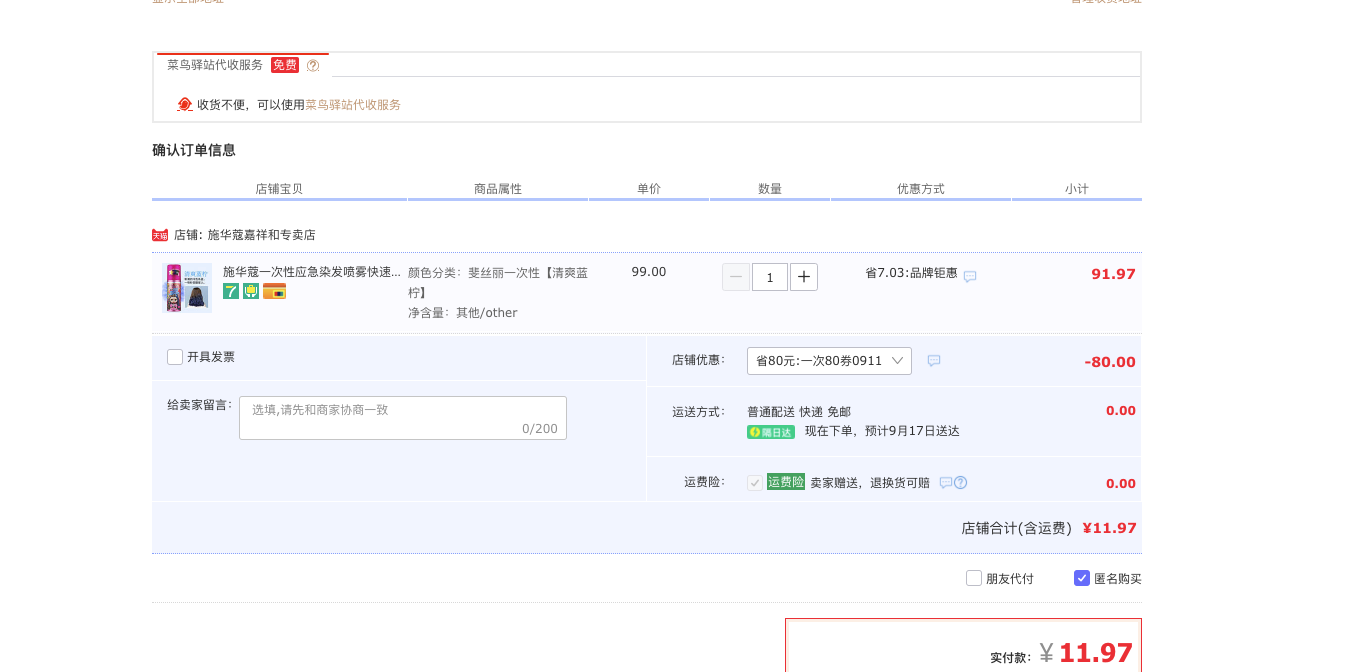The image size is (1360, 672).
Task: Open the 店铺优惠 coupon dropdown
Action: (x=829, y=361)
